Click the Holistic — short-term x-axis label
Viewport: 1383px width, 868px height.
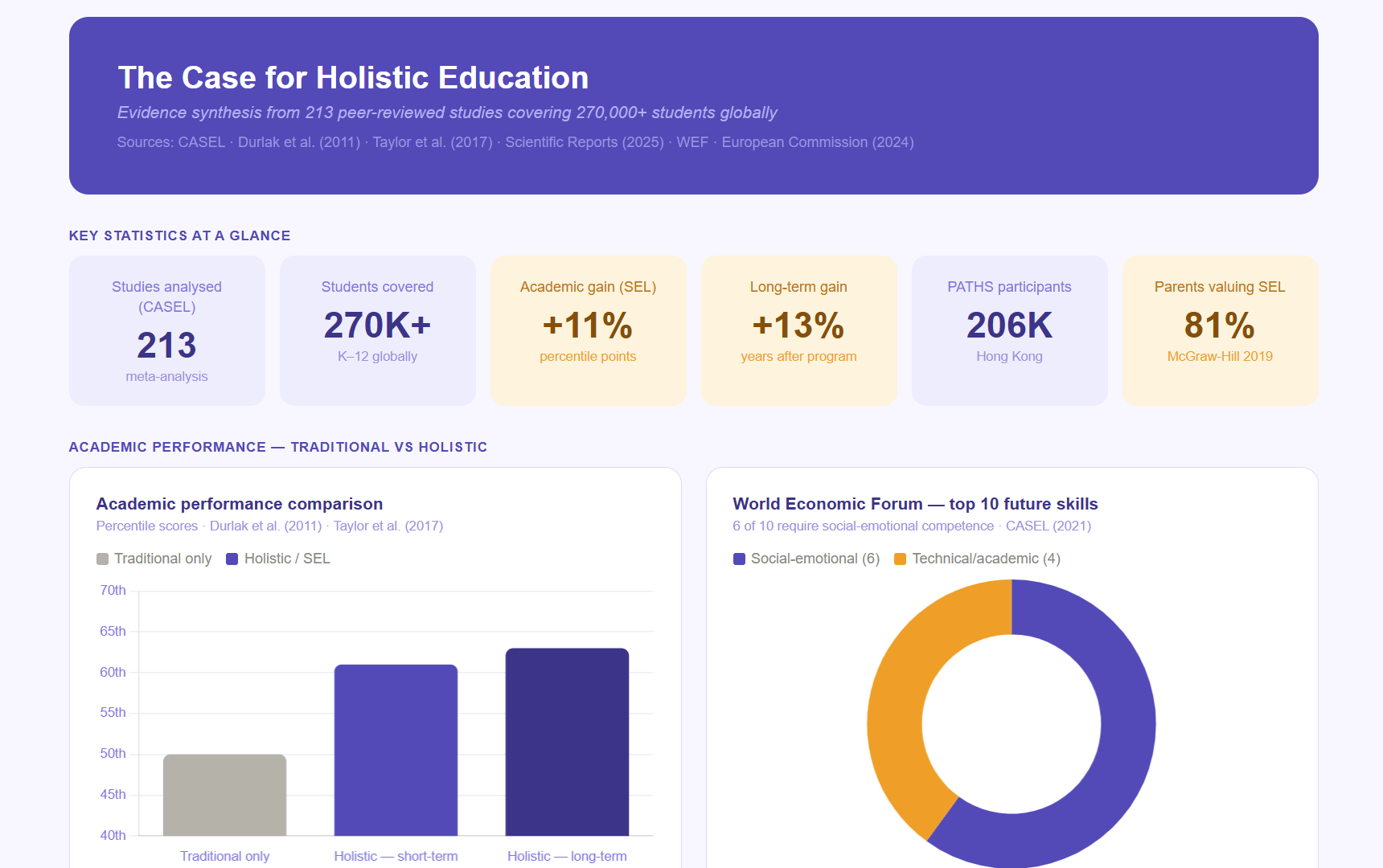pos(396,856)
